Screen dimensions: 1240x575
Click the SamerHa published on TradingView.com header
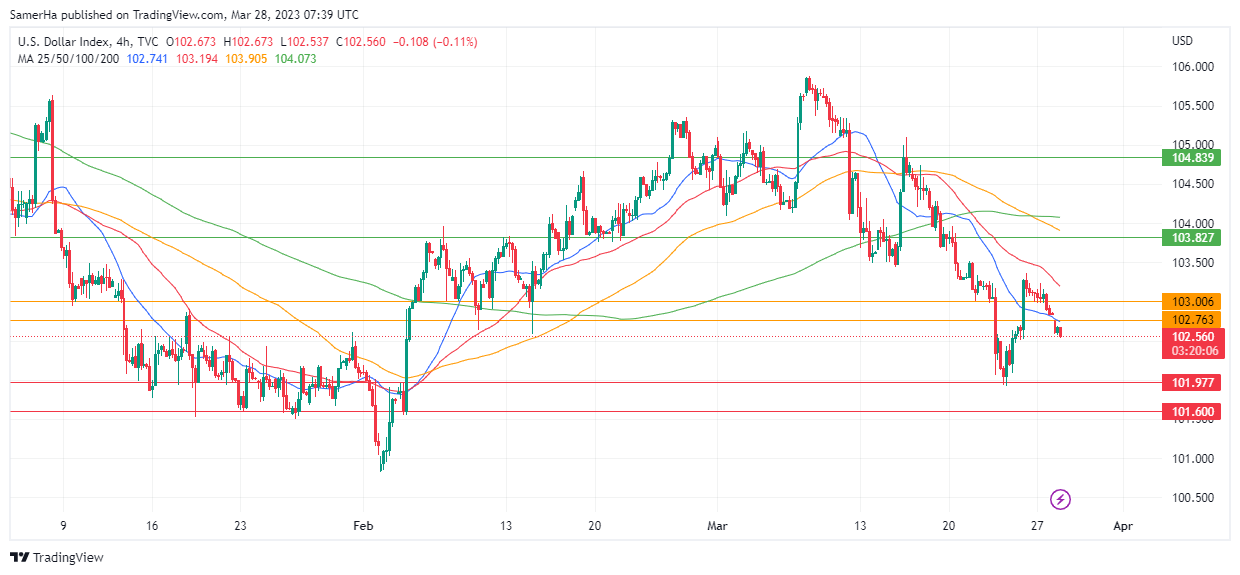coord(185,15)
